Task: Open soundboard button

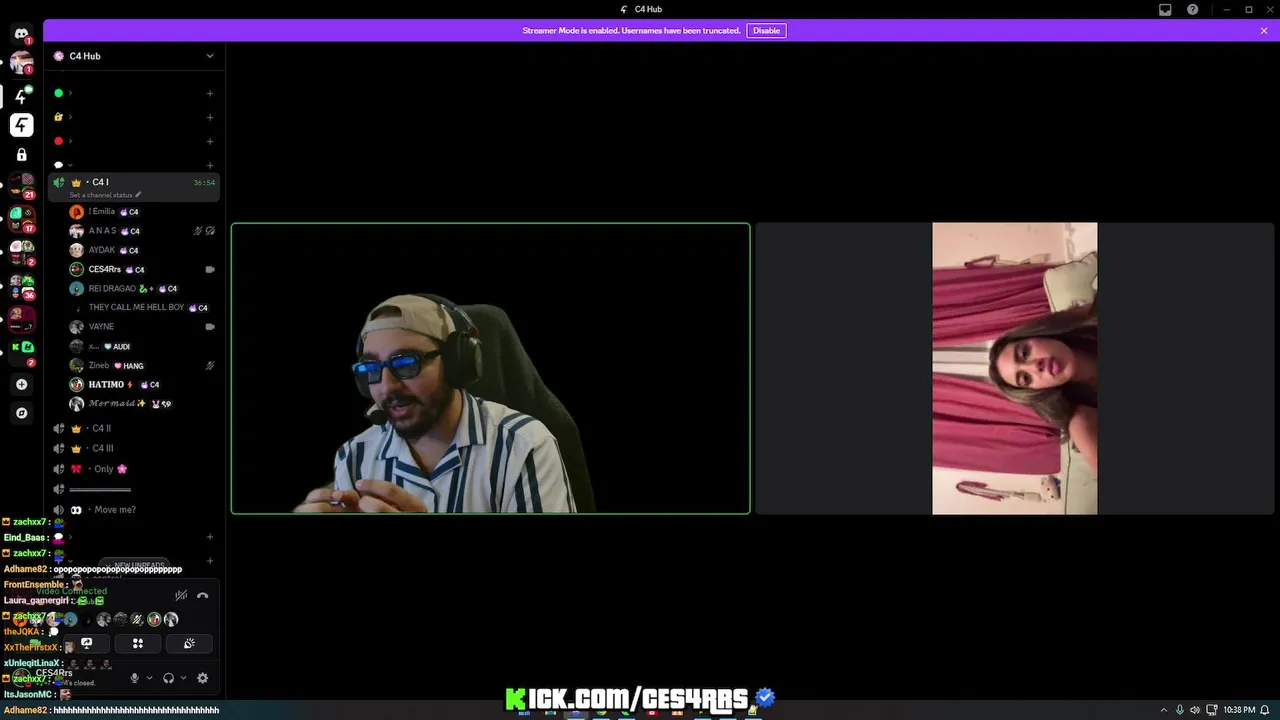Action: (189, 643)
